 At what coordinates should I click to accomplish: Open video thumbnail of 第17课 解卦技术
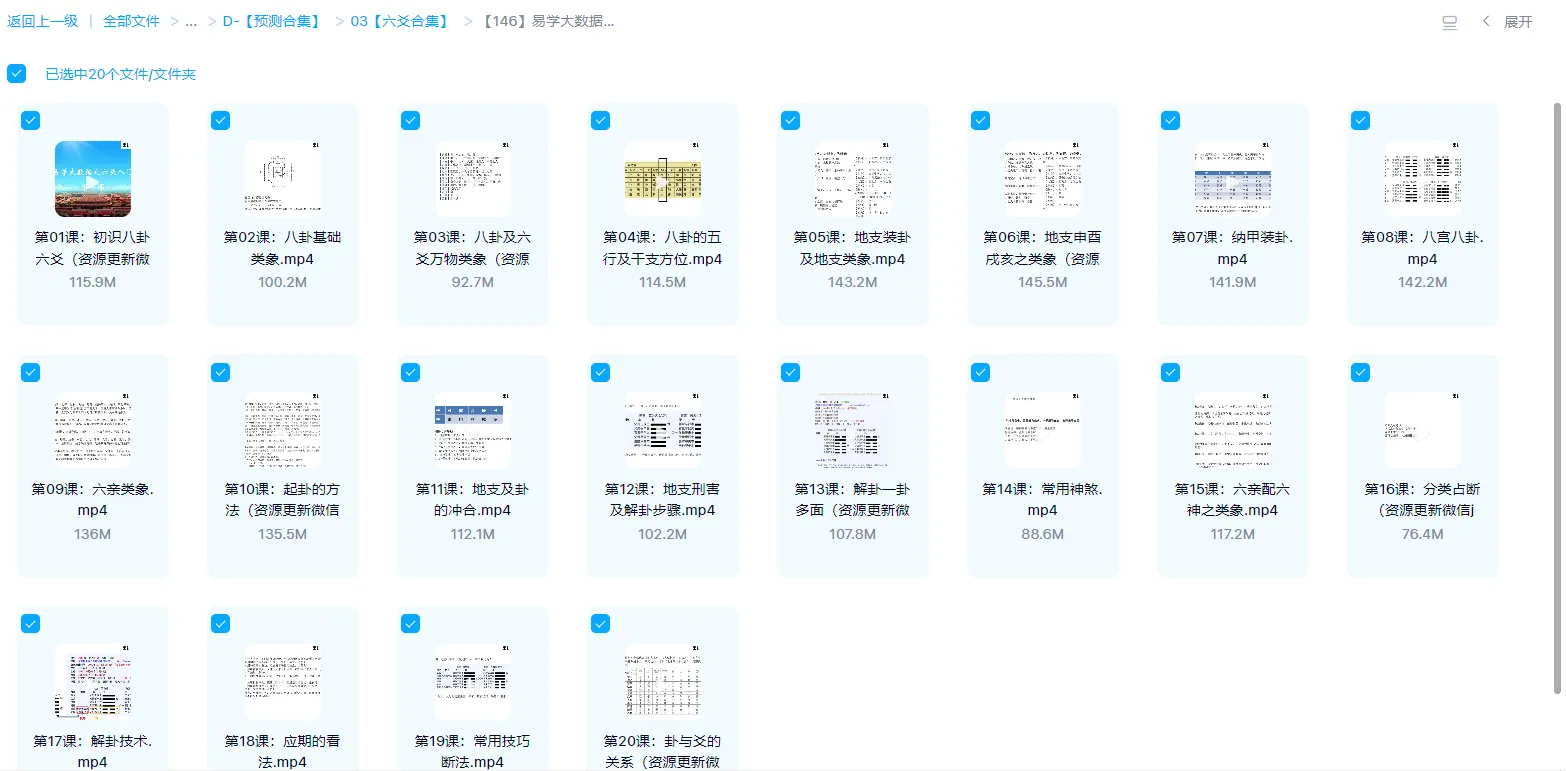(93, 683)
